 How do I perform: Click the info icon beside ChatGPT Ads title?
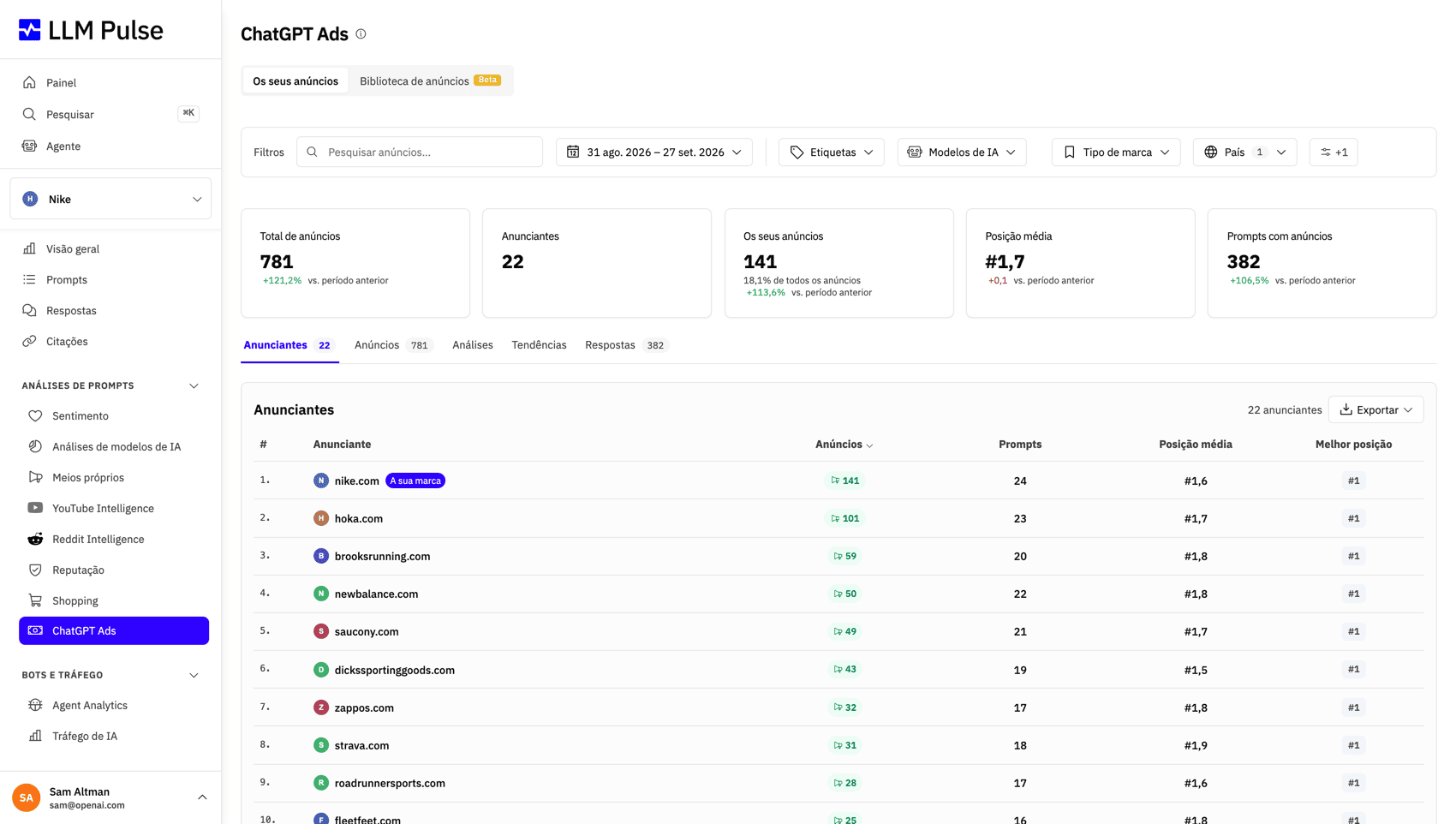361,34
